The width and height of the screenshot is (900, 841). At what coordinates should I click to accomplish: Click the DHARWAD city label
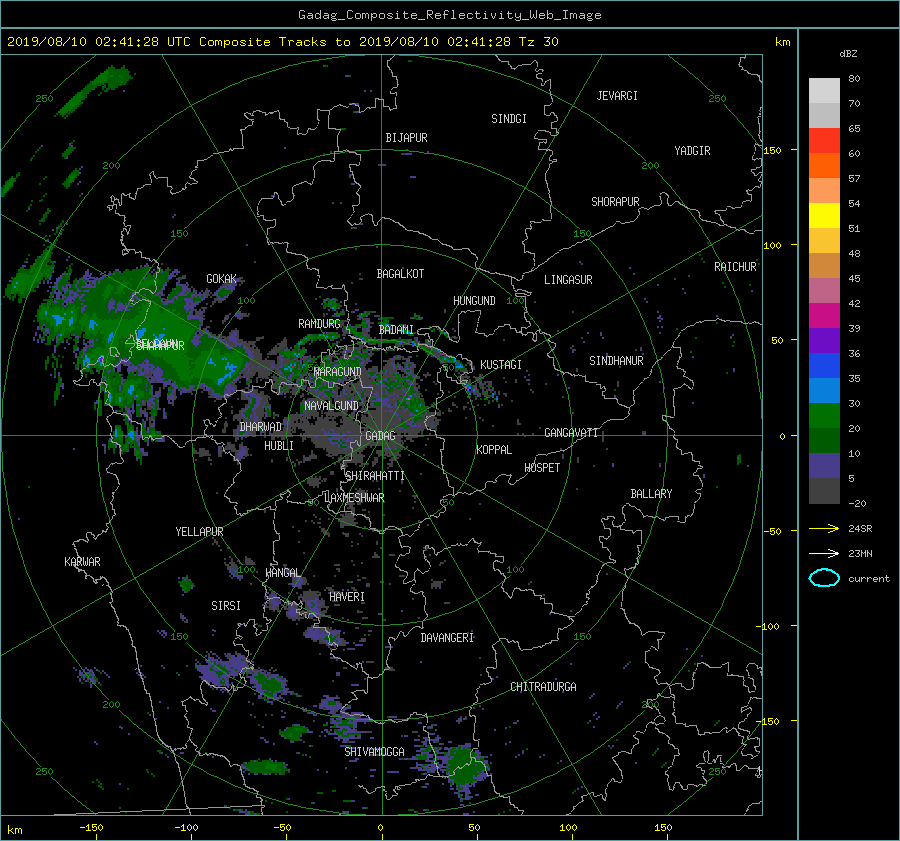(261, 427)
